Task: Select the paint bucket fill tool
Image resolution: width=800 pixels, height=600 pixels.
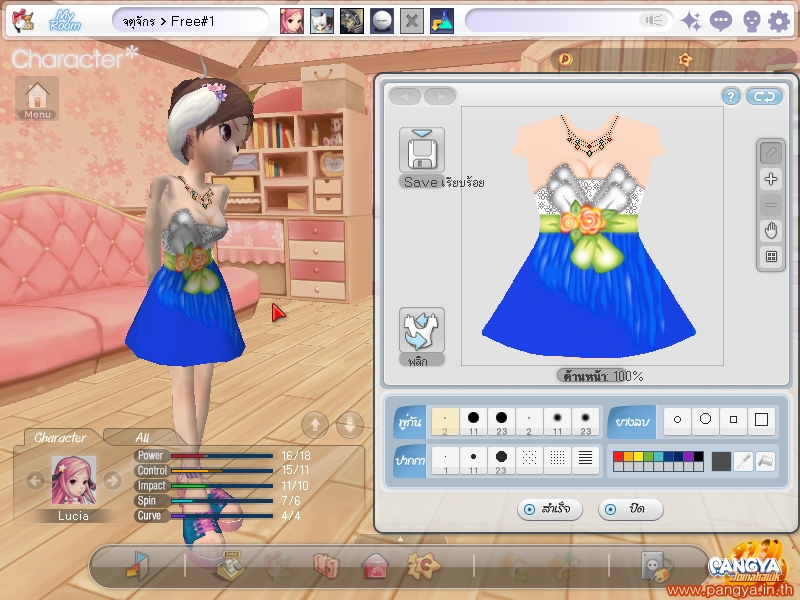Action: 766,461
